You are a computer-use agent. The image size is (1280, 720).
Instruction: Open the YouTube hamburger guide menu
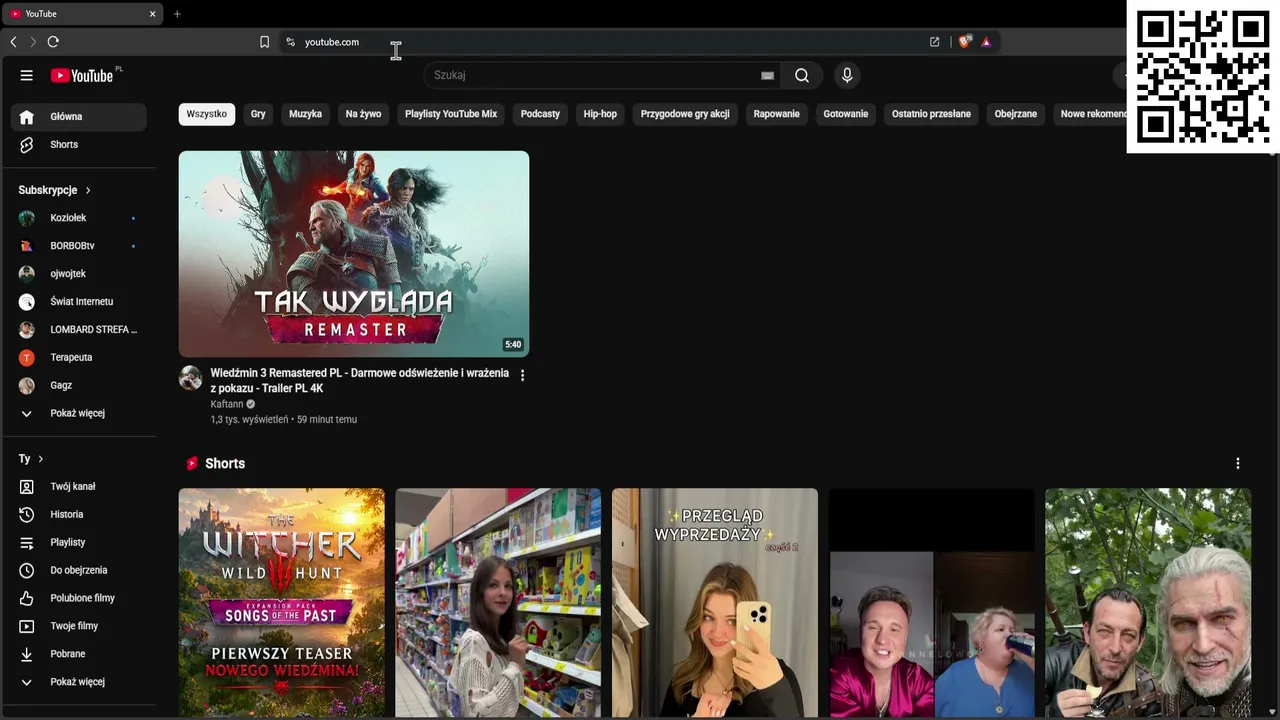click(27, 75)
